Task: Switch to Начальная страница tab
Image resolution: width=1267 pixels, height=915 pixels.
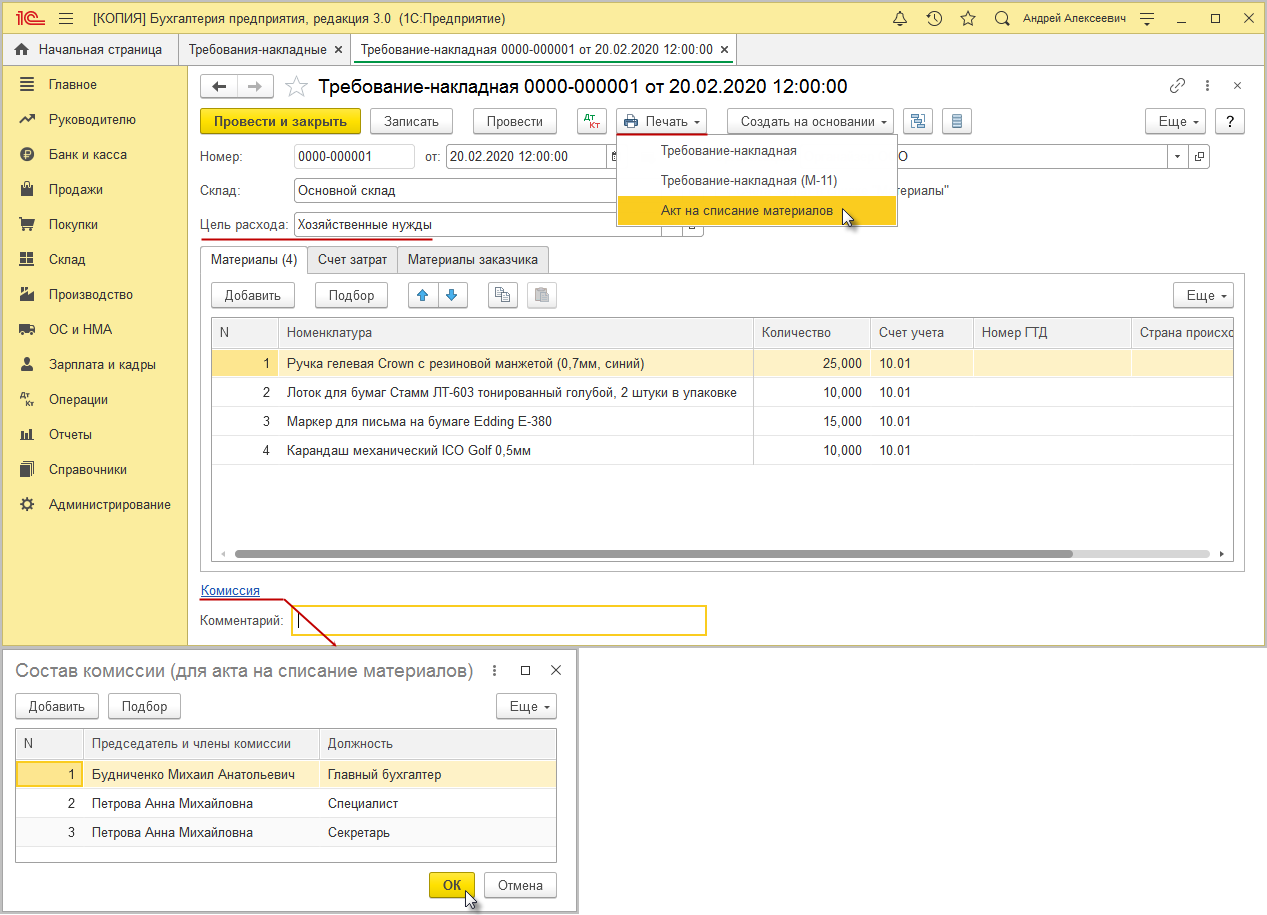Action: tap(89, 49)
